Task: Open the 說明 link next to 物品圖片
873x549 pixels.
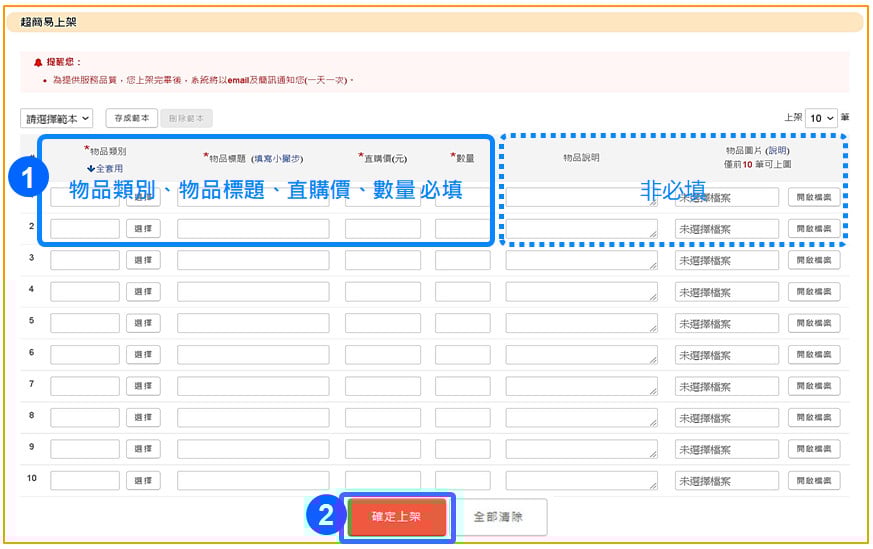Action: tap(777, 150)
